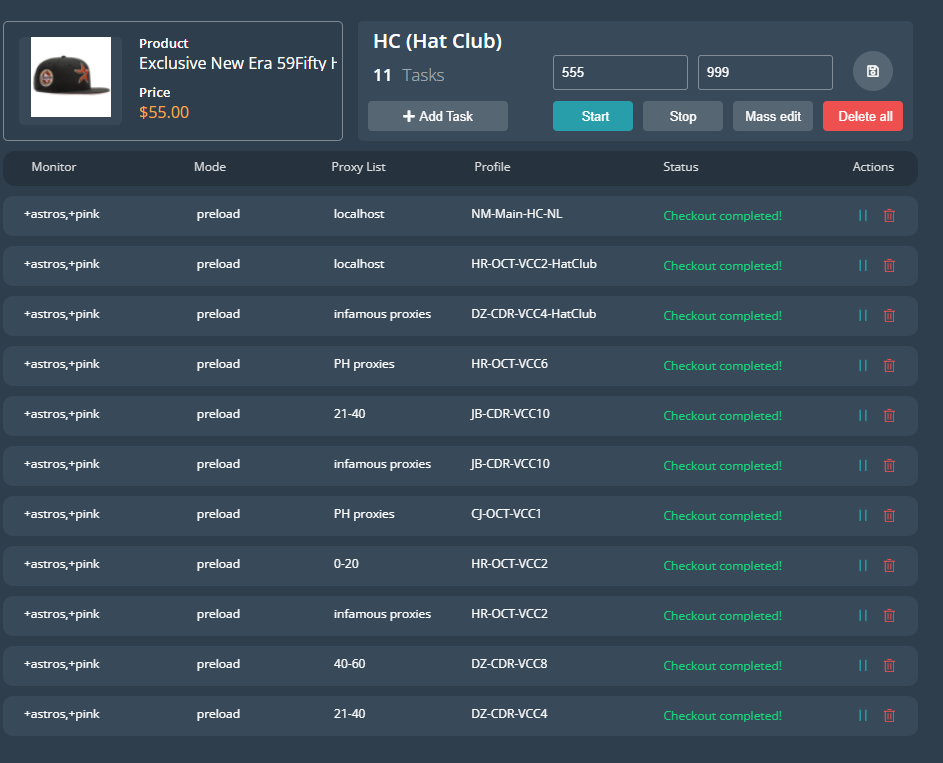943x763 pixels.
Task: Pause the JB-CDR-VCC10 task with 21-40 proxy
Action: point(862,415)
